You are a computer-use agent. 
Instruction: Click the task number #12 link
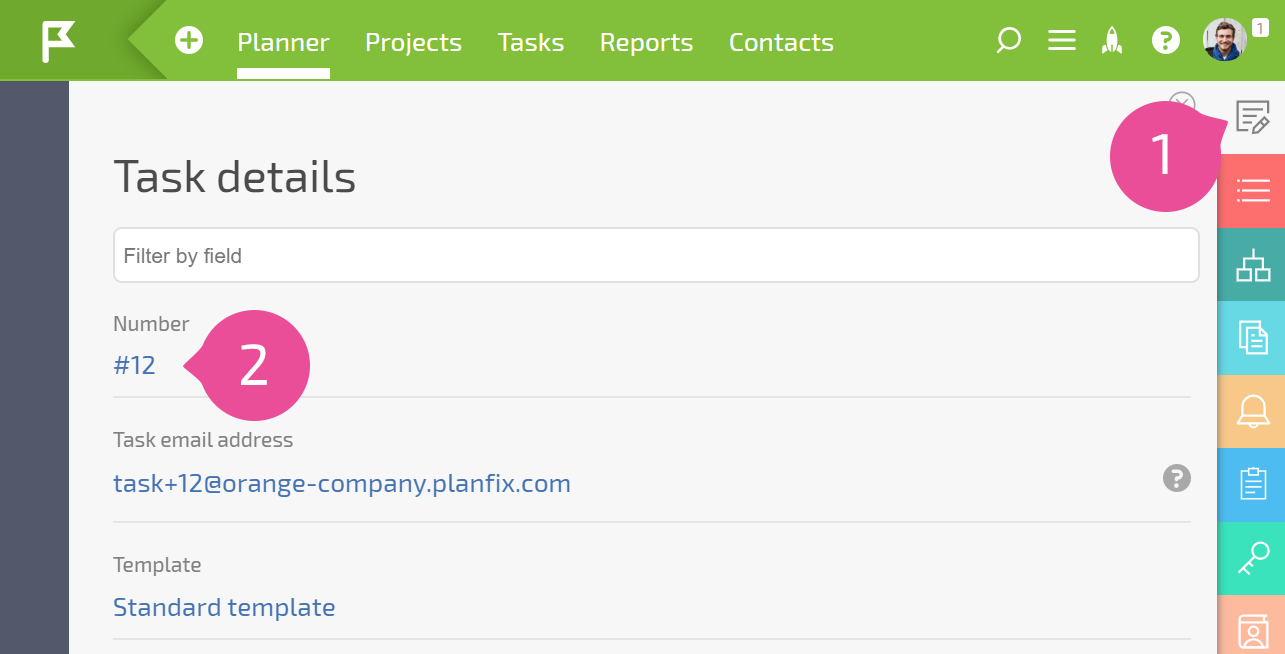tap(134, 365)
